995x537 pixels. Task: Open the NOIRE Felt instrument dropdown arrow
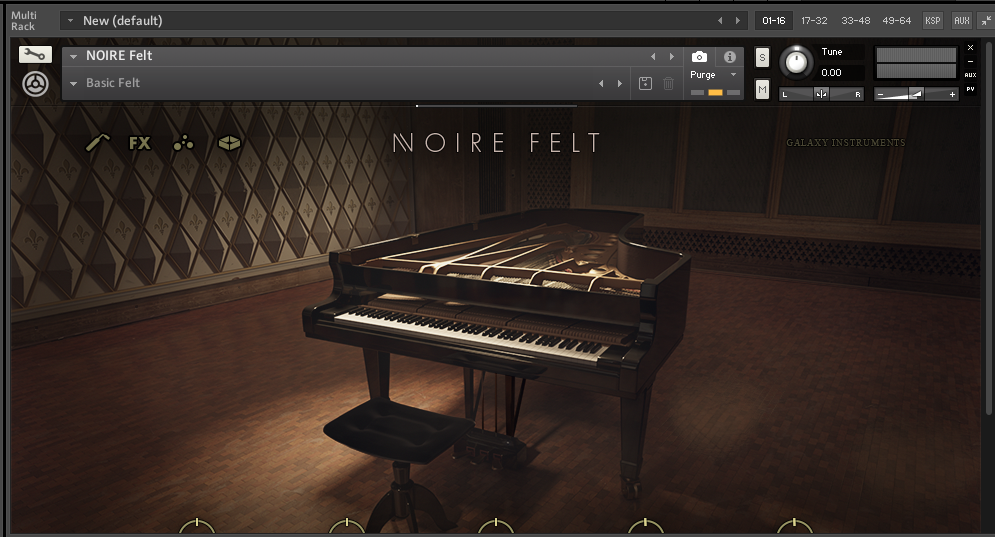point(74,56)
